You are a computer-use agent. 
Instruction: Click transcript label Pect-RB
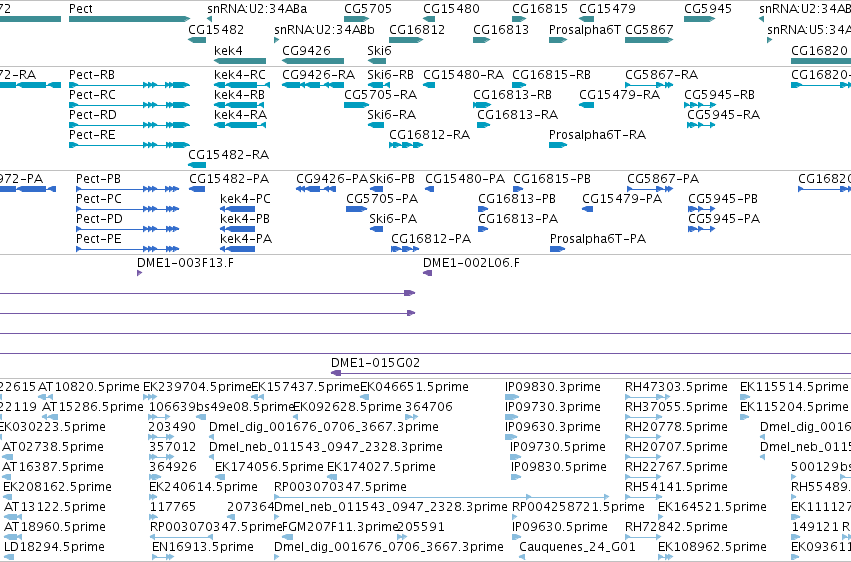click(x=92, y=75)
